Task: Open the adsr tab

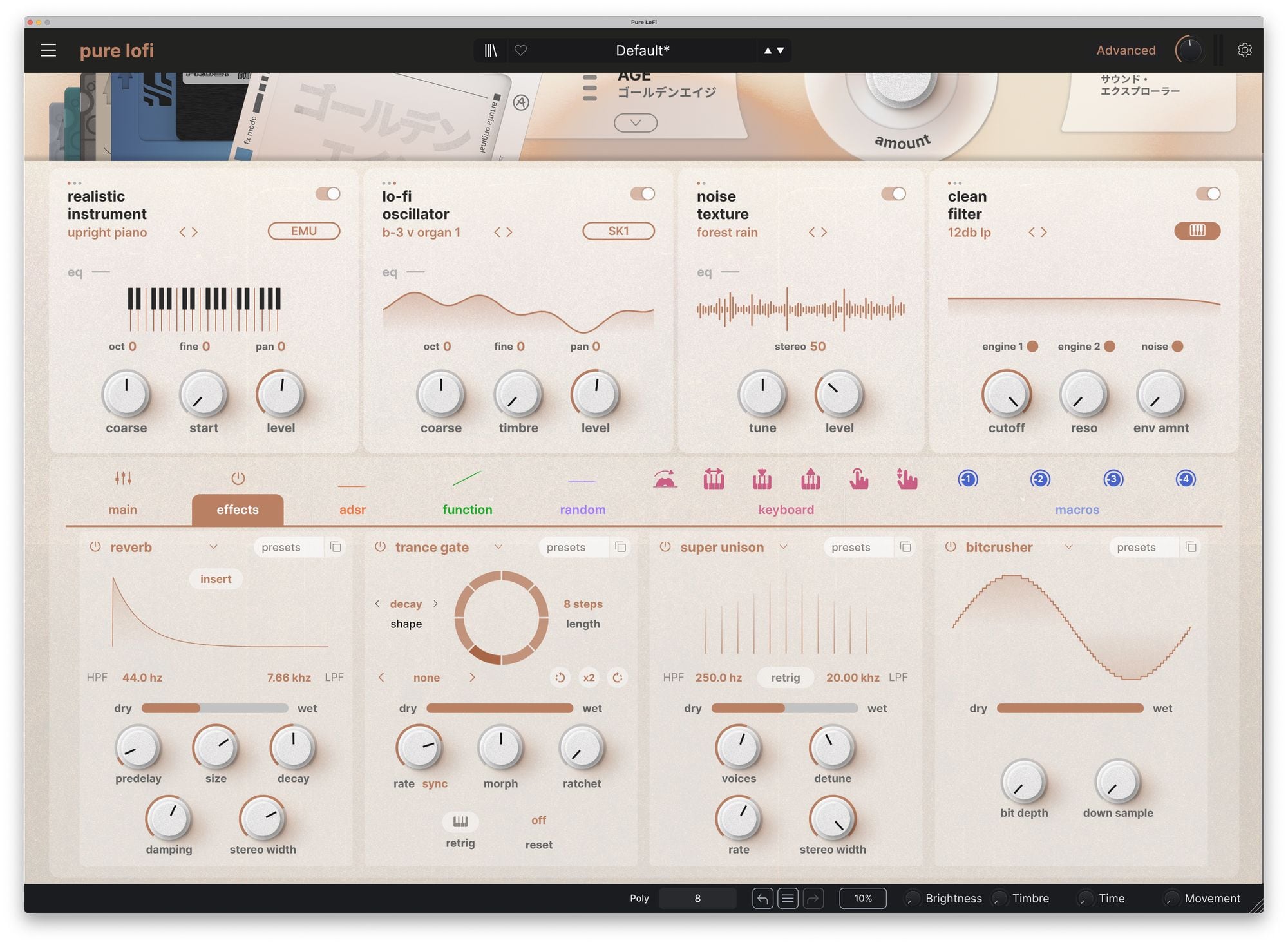Action: click(352, 509)
